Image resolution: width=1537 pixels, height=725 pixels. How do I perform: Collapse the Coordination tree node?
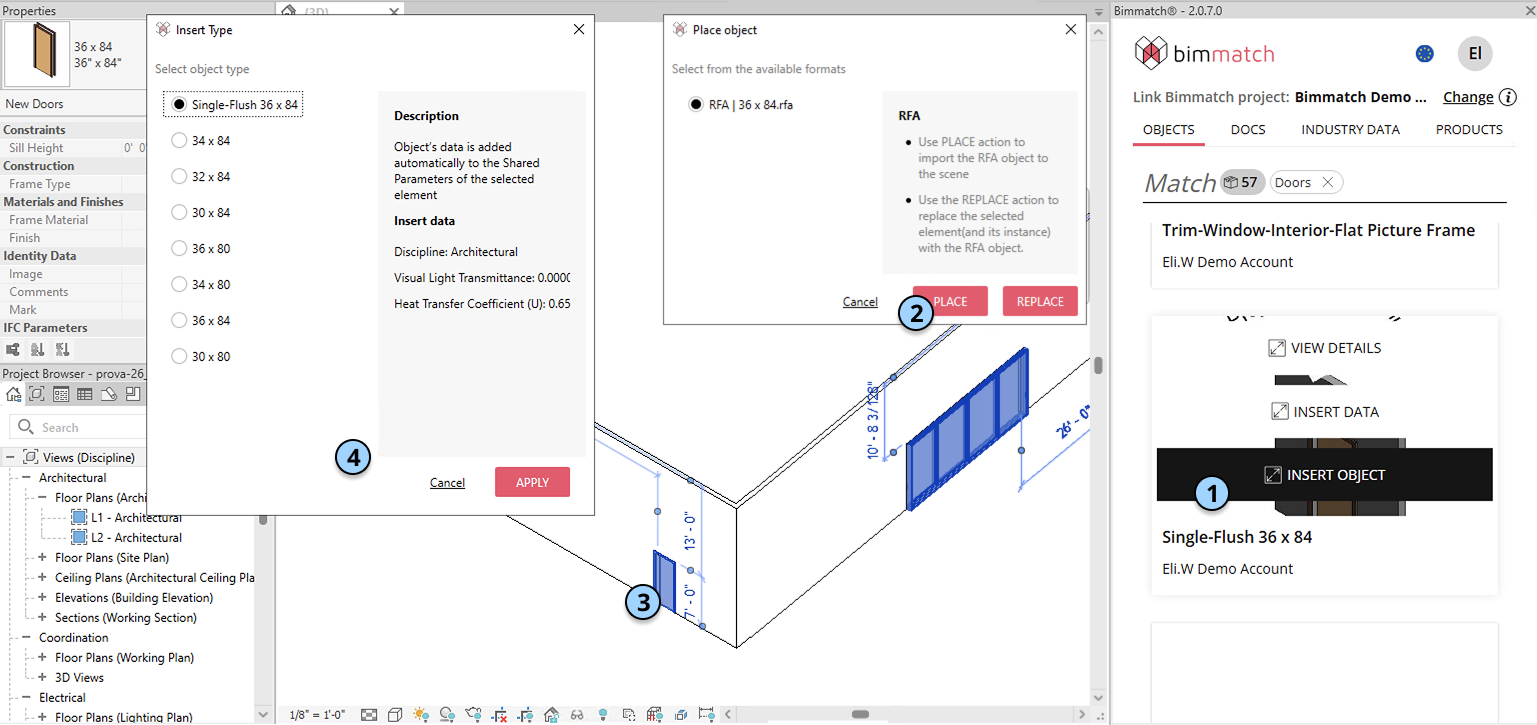(27, 637)
